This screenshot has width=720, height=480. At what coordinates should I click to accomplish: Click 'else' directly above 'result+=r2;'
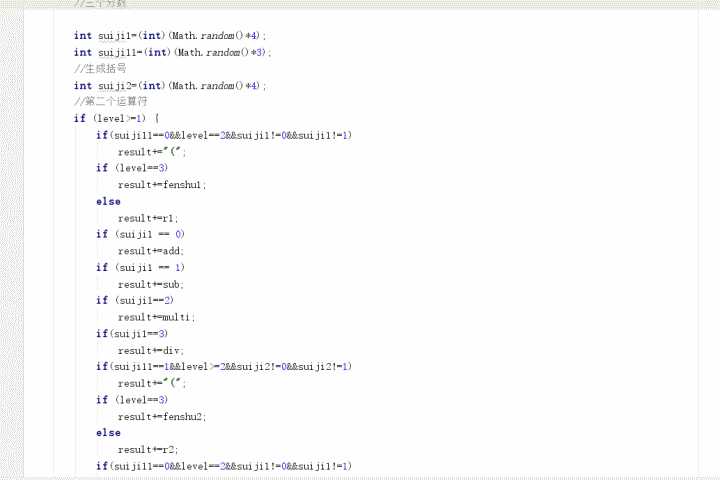click(108, 433)
